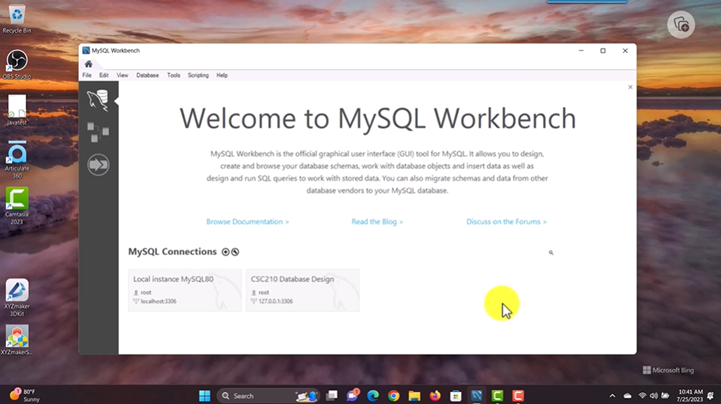Open the taskbar clock and date

(690, 396)
